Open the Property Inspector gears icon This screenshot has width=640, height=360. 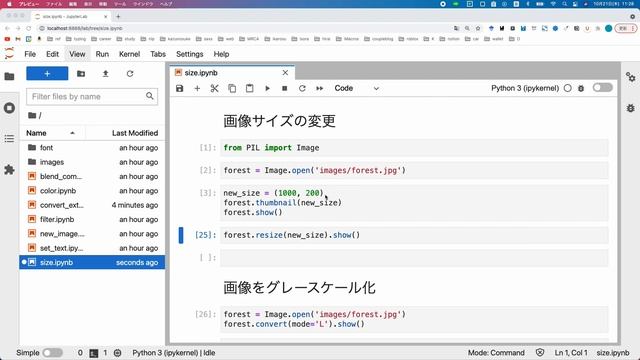631,77
